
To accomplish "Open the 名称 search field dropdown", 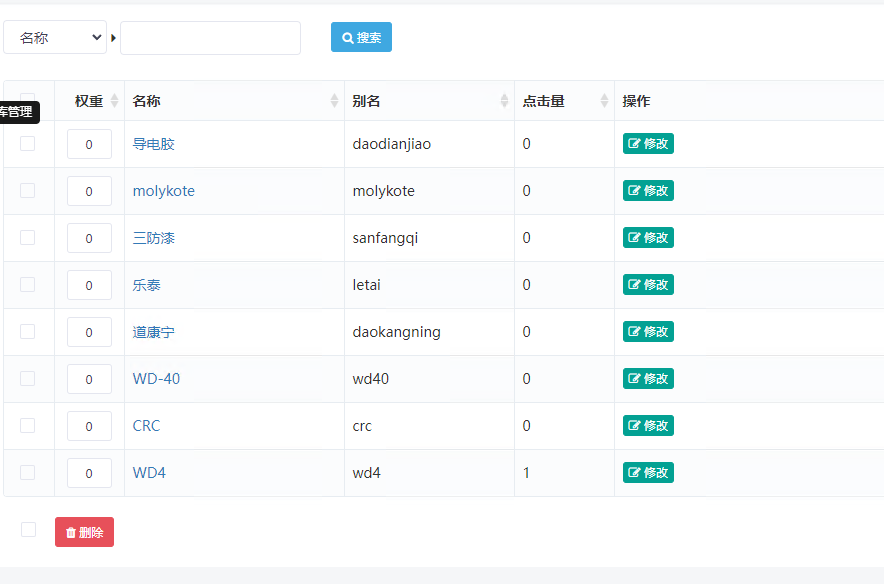I will pyautogui.click(x=55, y=37).
